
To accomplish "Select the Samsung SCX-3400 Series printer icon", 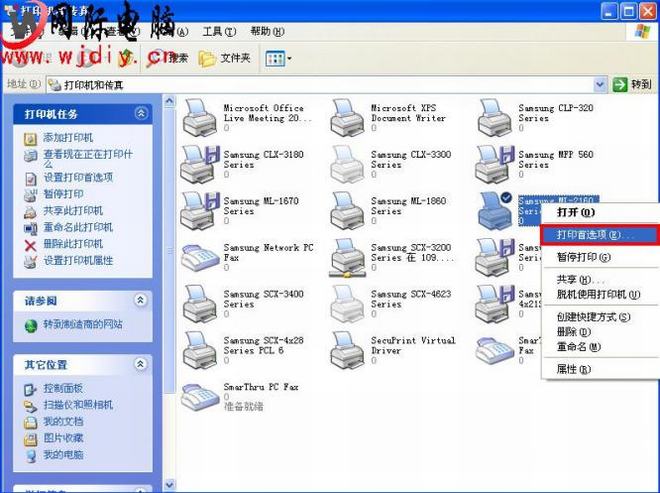I will [x=199, y=302].
